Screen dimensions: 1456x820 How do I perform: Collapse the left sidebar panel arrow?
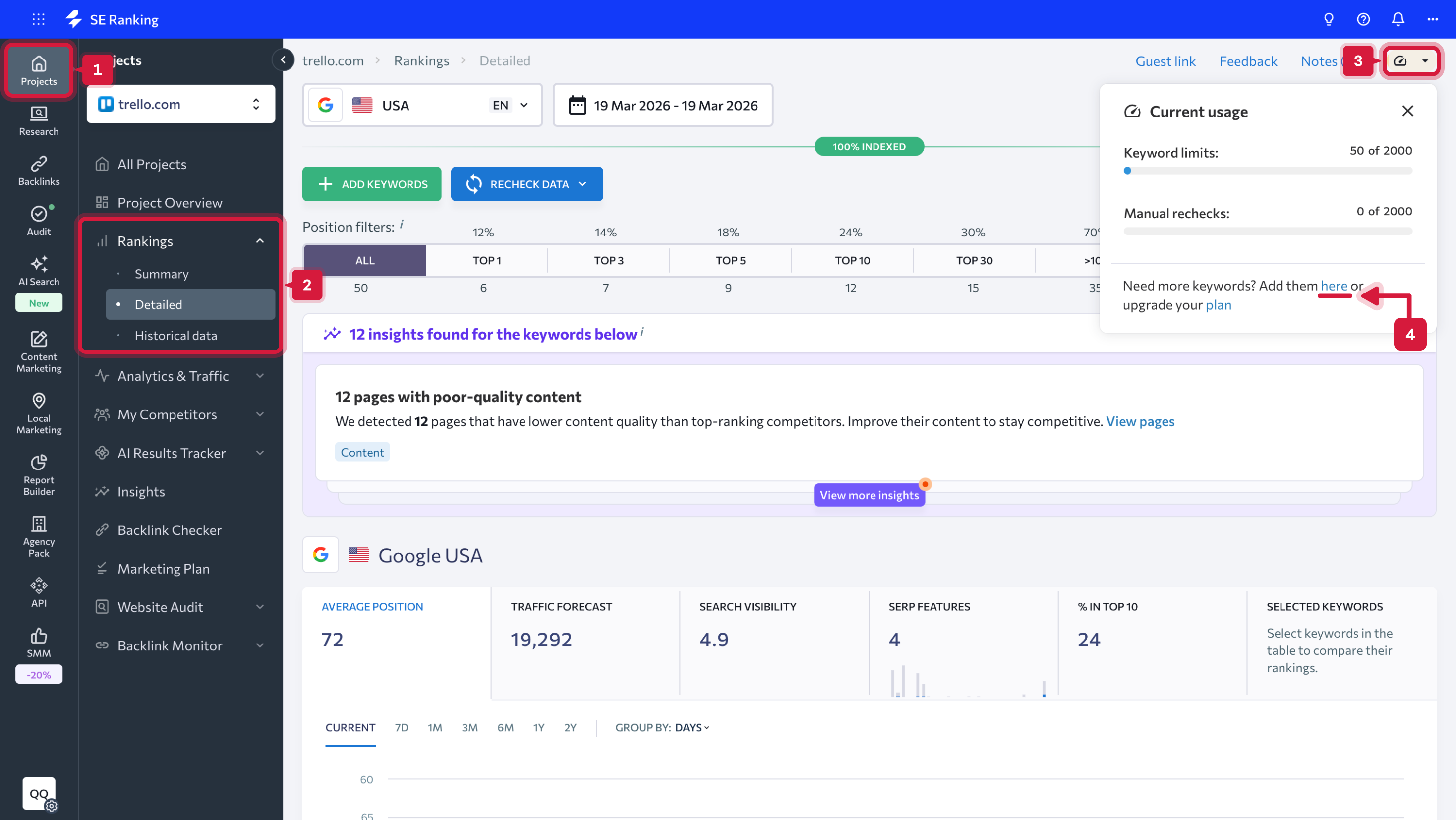pyautogui.click(x=283, y=59)
